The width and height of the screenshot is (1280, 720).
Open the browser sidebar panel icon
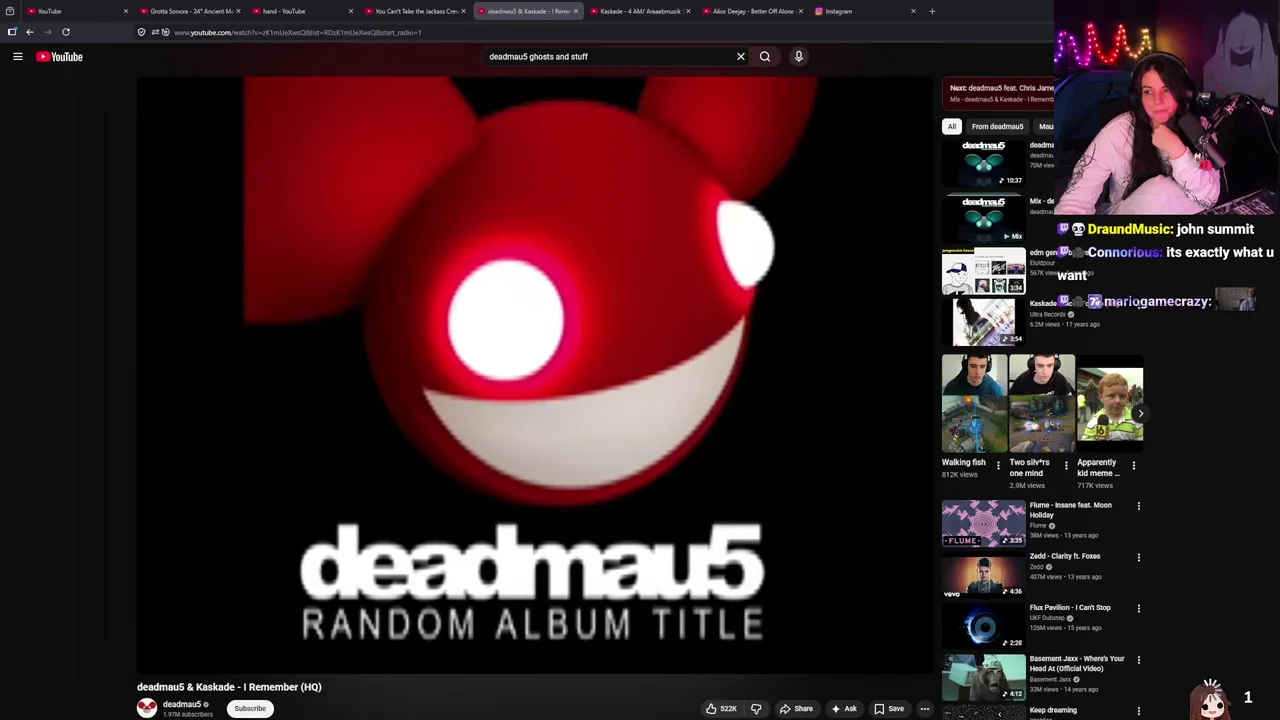pos(12,32)
